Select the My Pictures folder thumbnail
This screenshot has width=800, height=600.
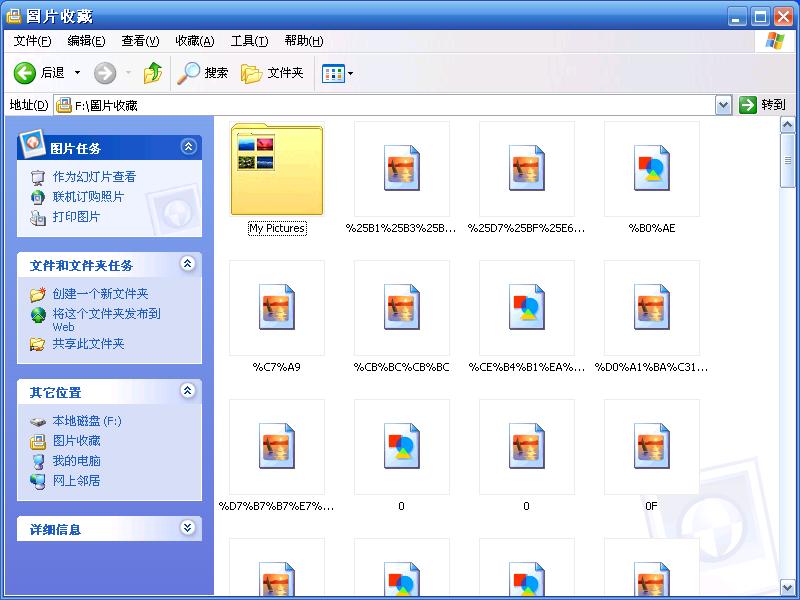277,169
